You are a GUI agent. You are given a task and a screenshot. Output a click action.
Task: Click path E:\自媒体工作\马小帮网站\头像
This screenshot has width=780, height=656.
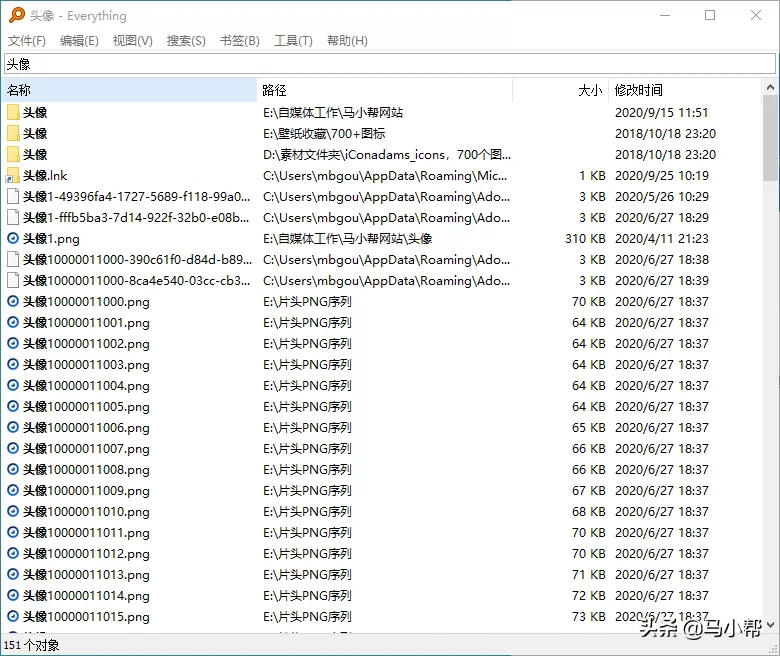(347, 239)
